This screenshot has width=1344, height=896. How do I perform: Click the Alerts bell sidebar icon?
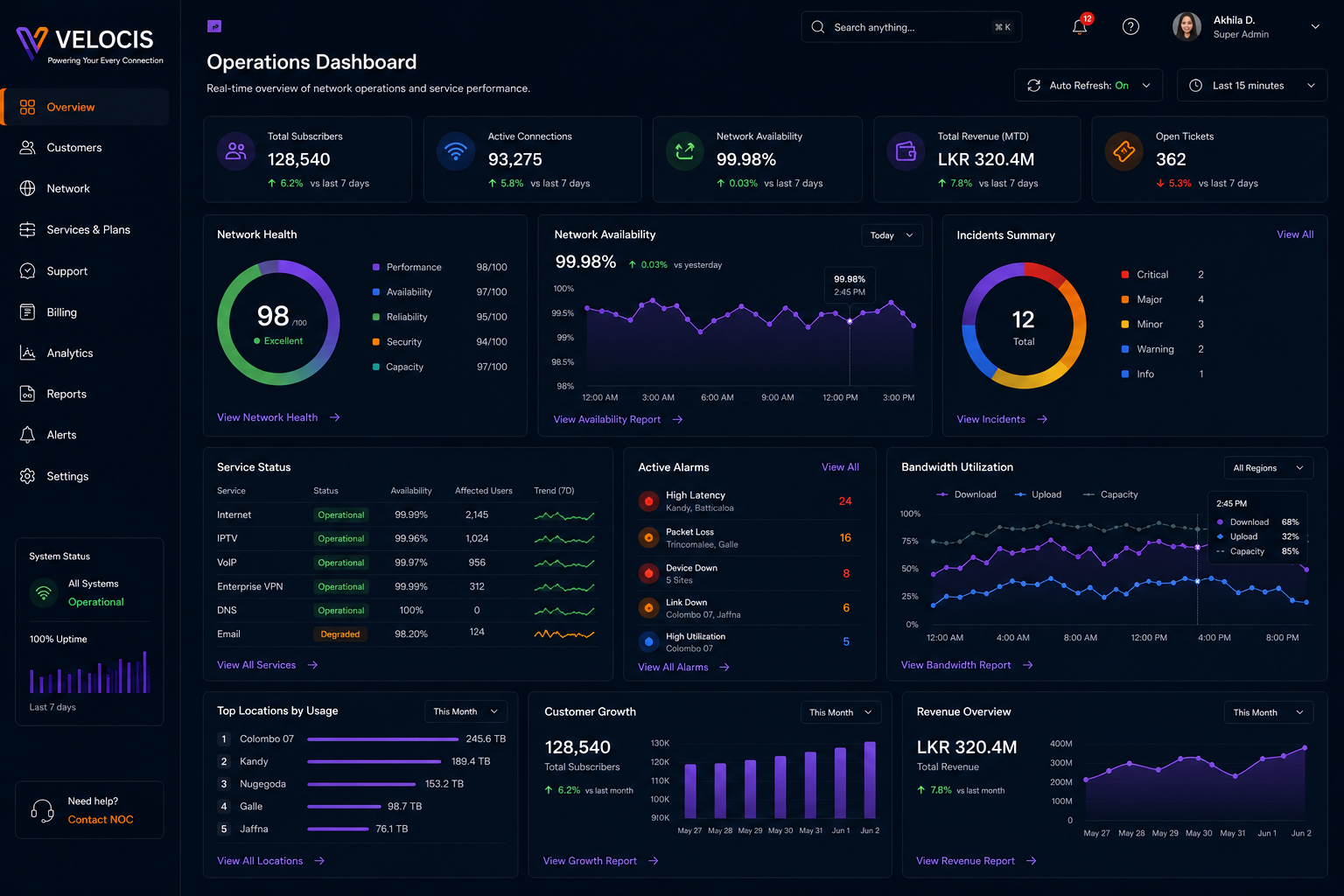27,435
